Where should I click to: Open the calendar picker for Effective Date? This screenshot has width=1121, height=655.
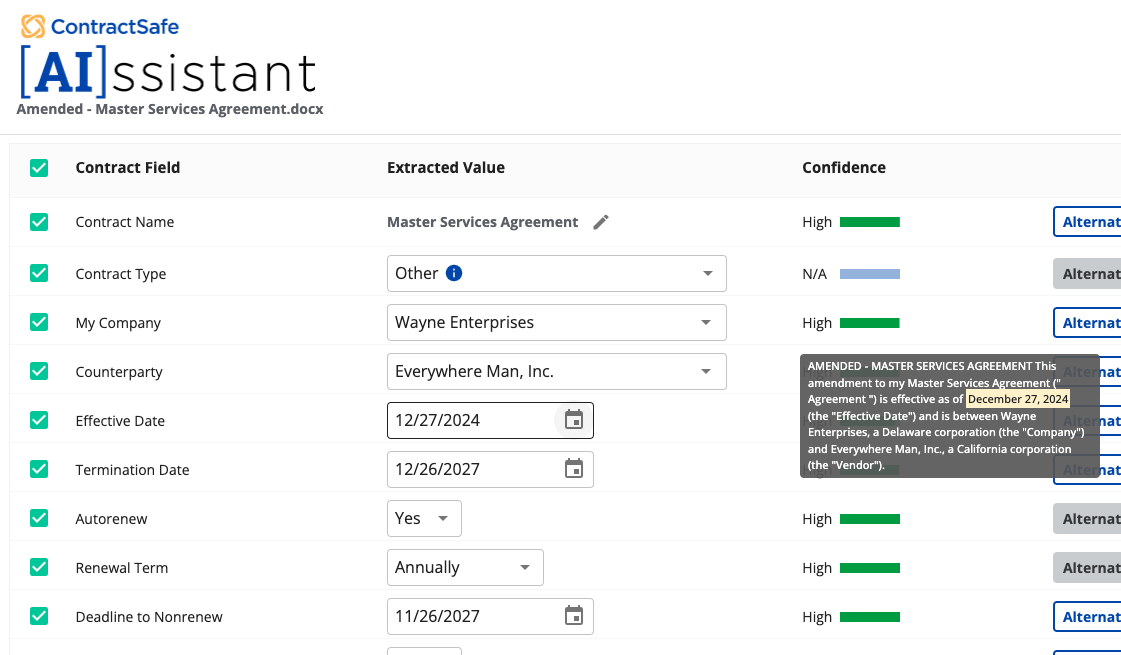point(573,420)
